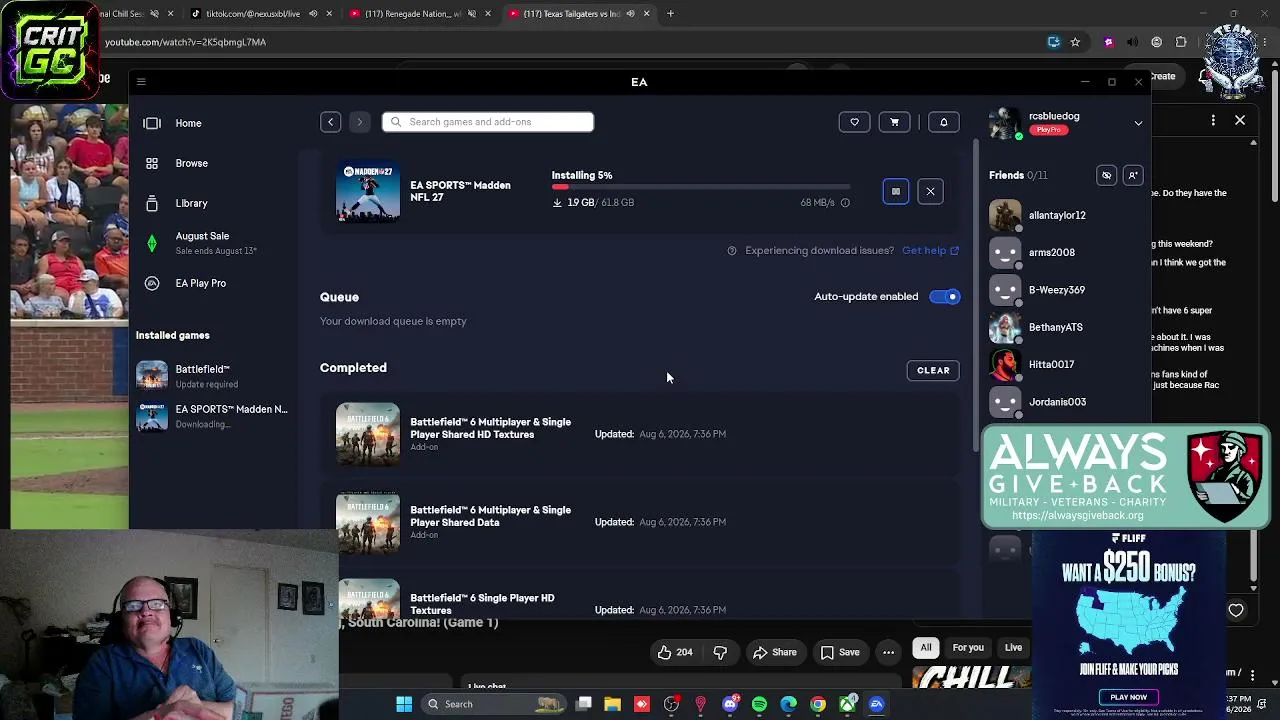The width and height of the screenshot is (1280, 720).
Task: Switch to the Renegade Nation browser tab
Action: (x=406, y=14)
